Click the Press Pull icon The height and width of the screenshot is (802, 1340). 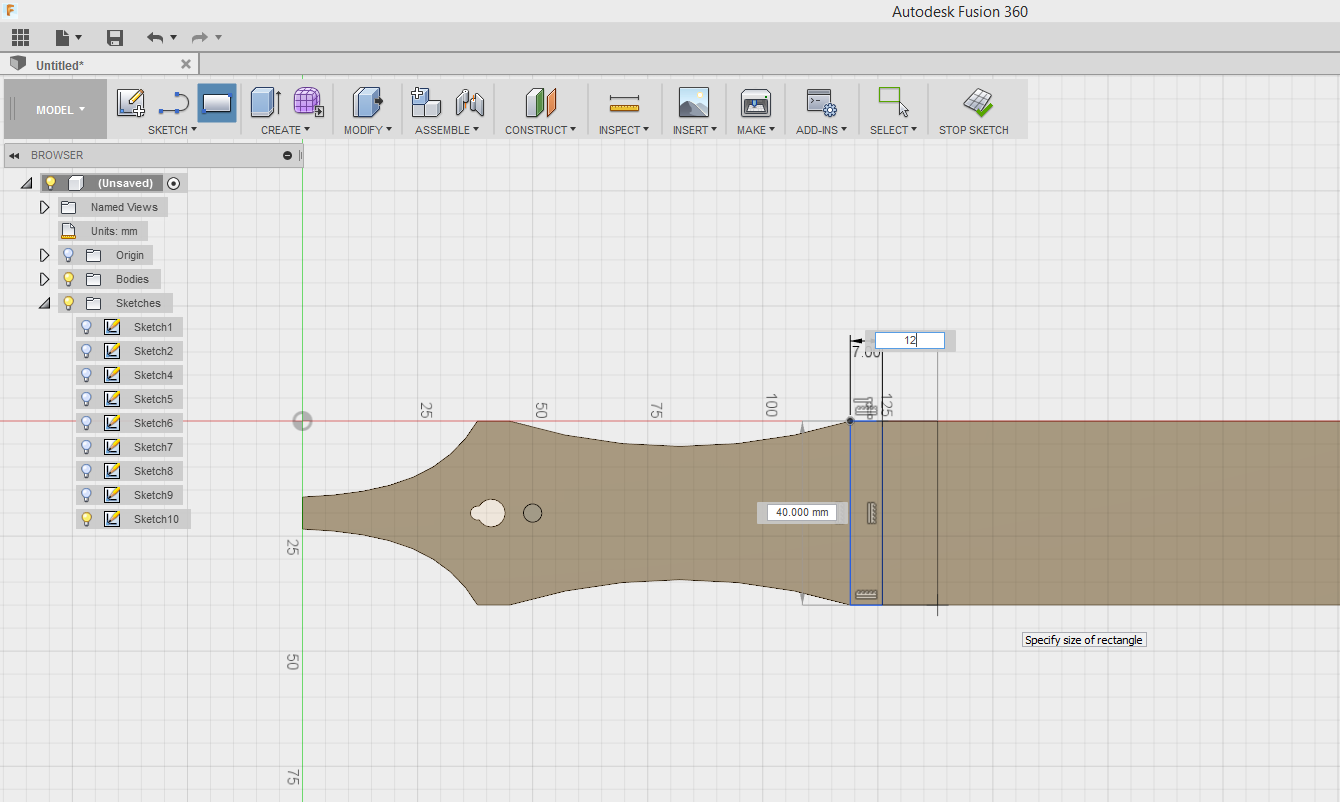pos(368,102)
